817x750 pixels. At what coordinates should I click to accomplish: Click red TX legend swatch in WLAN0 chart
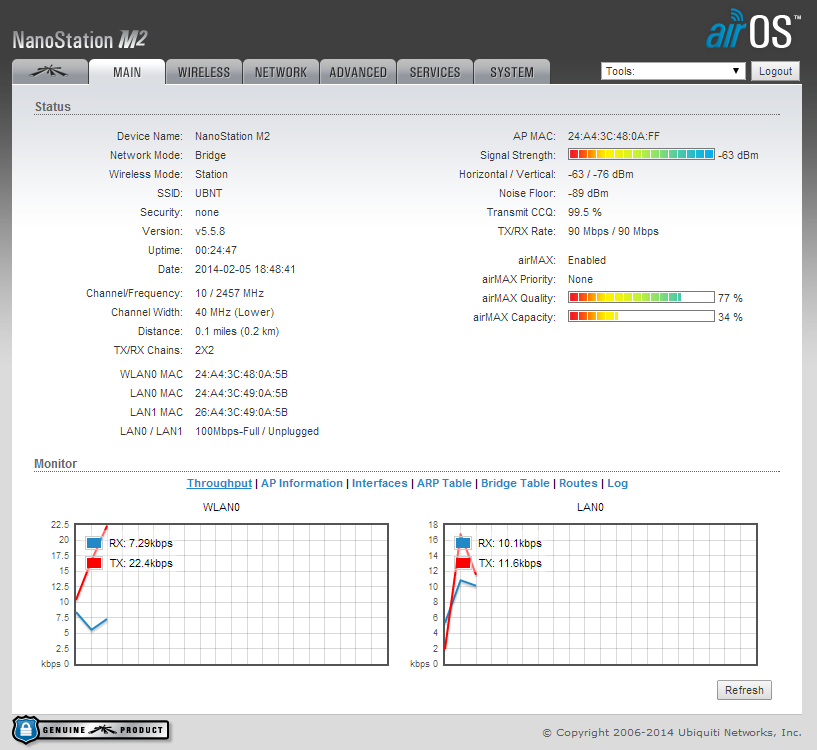94,563
